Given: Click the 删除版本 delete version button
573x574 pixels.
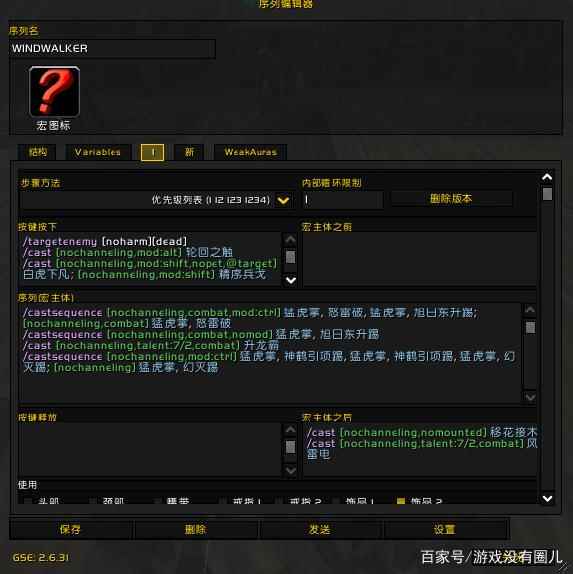Looking at the screenshot, I should click(x=451, y=199).
